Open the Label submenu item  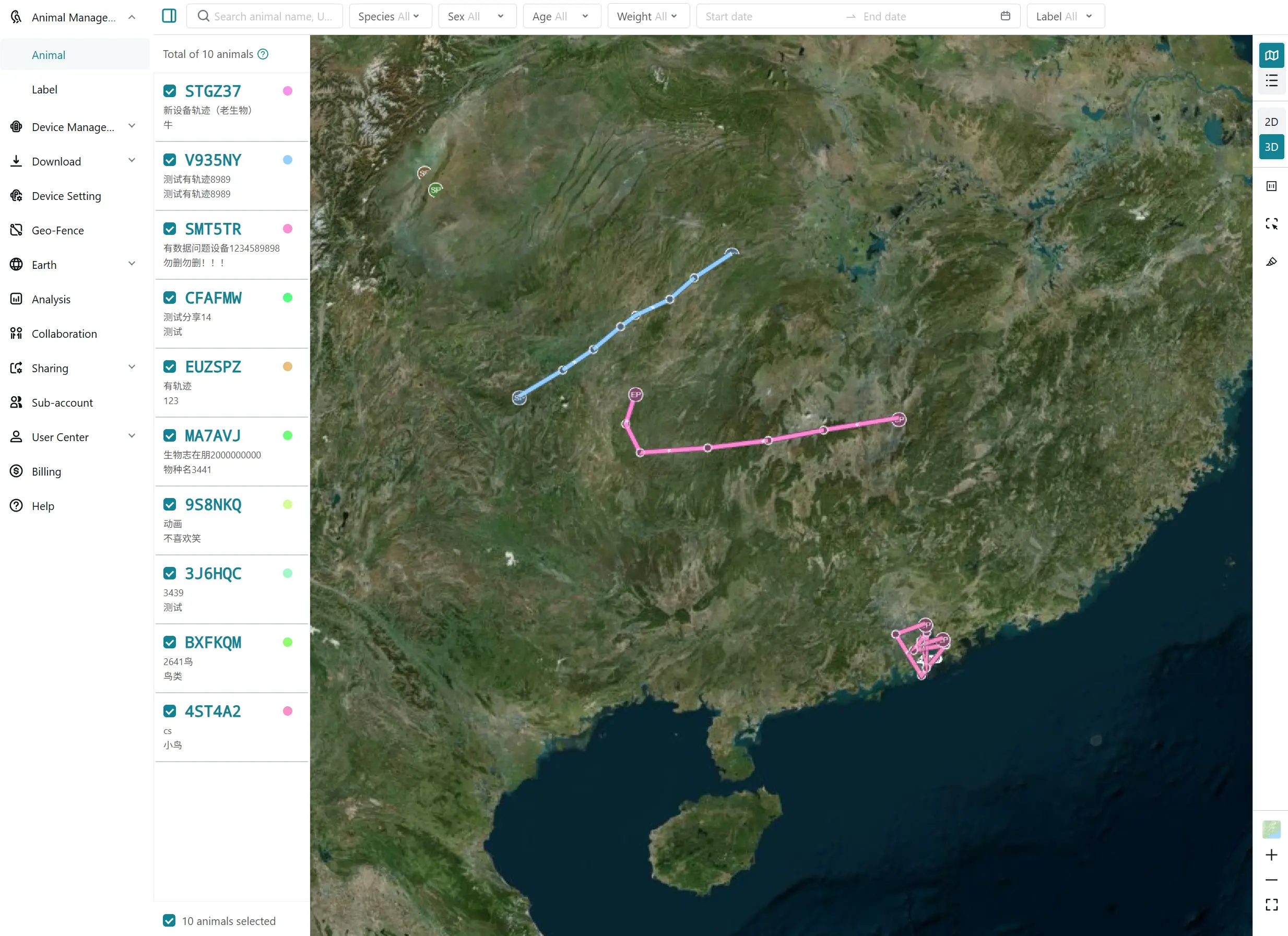[x=44, y=89]
